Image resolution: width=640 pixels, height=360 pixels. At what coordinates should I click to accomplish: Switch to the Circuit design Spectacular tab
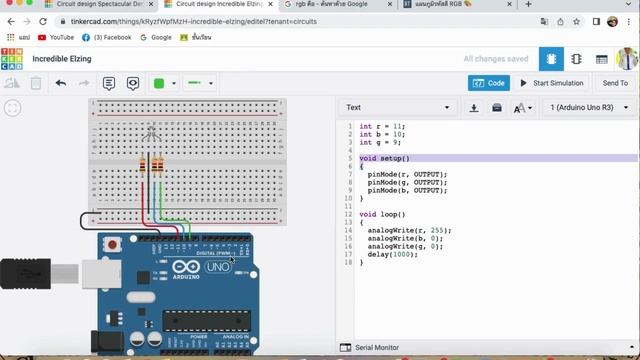point(99,4)
